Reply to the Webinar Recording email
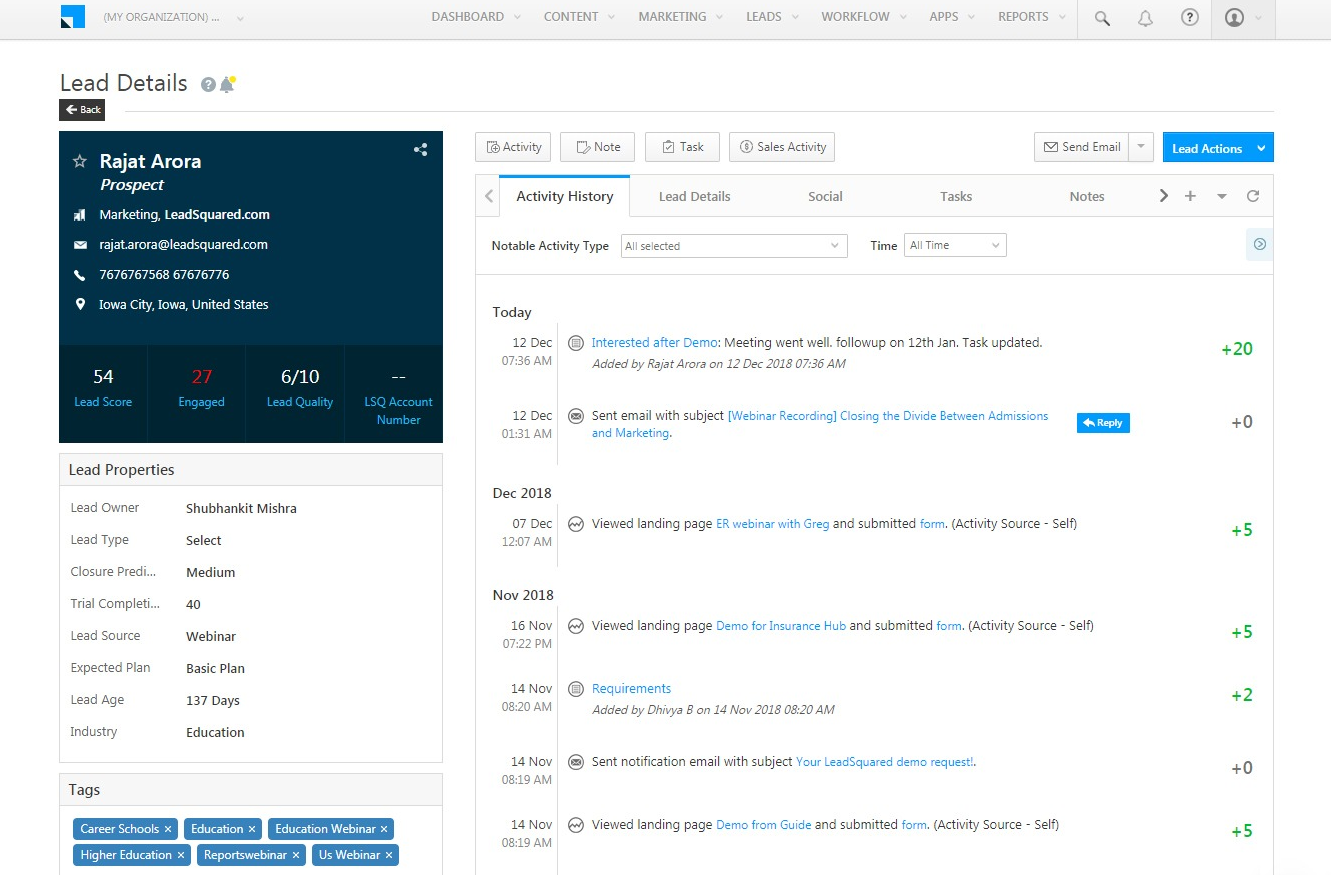 [x=1103, y=423]
